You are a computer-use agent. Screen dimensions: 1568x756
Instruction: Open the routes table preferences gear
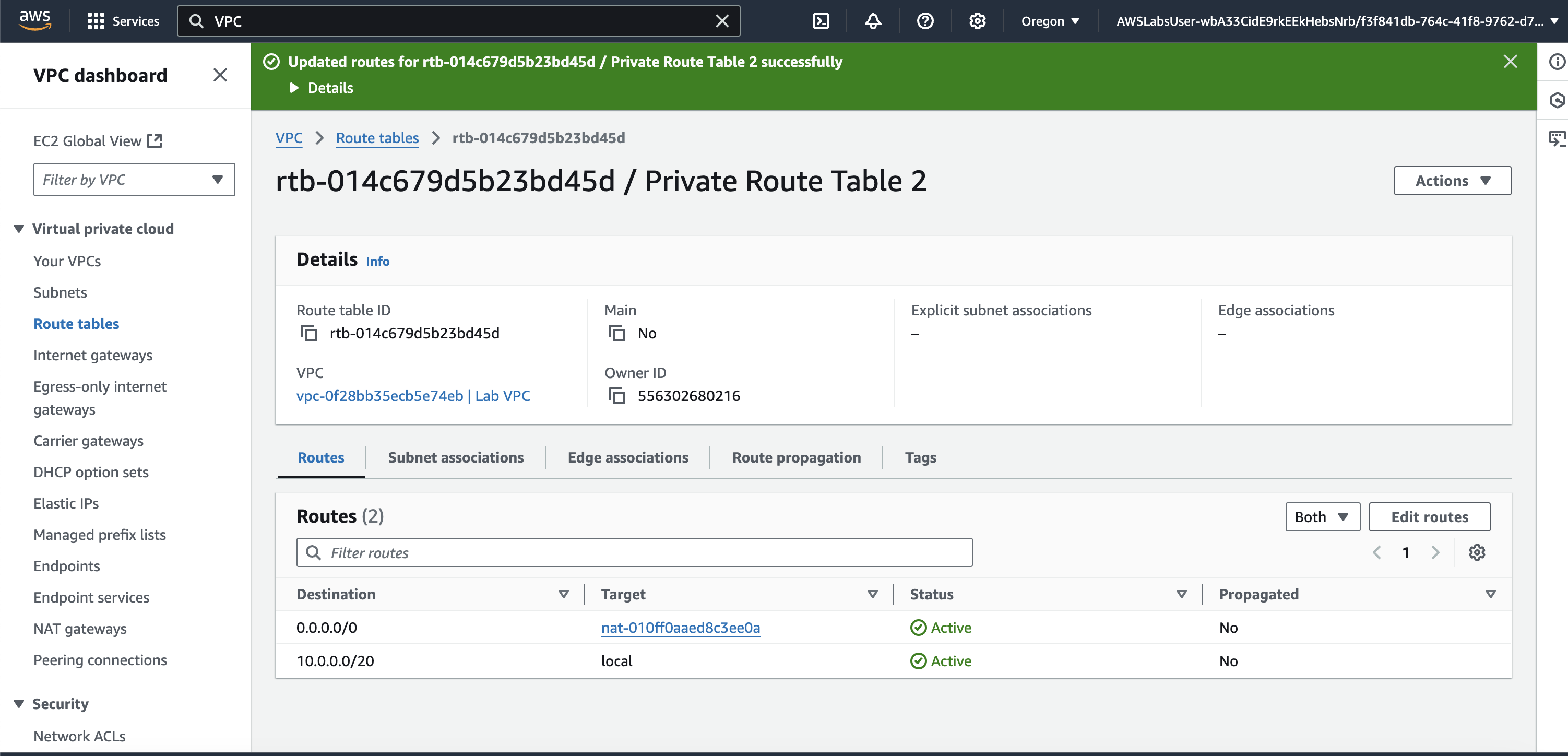1477,552
